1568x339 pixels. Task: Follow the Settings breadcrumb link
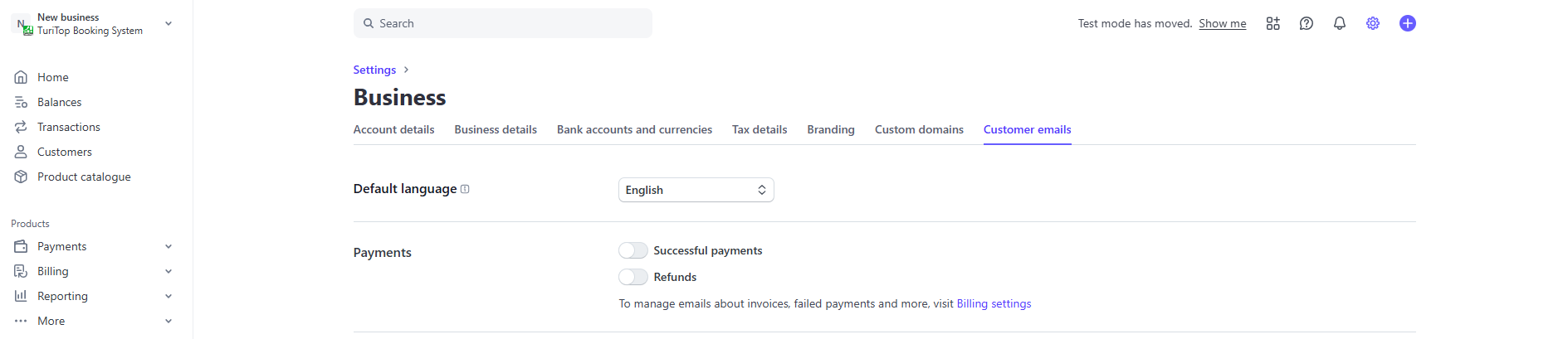coord(374,70)
